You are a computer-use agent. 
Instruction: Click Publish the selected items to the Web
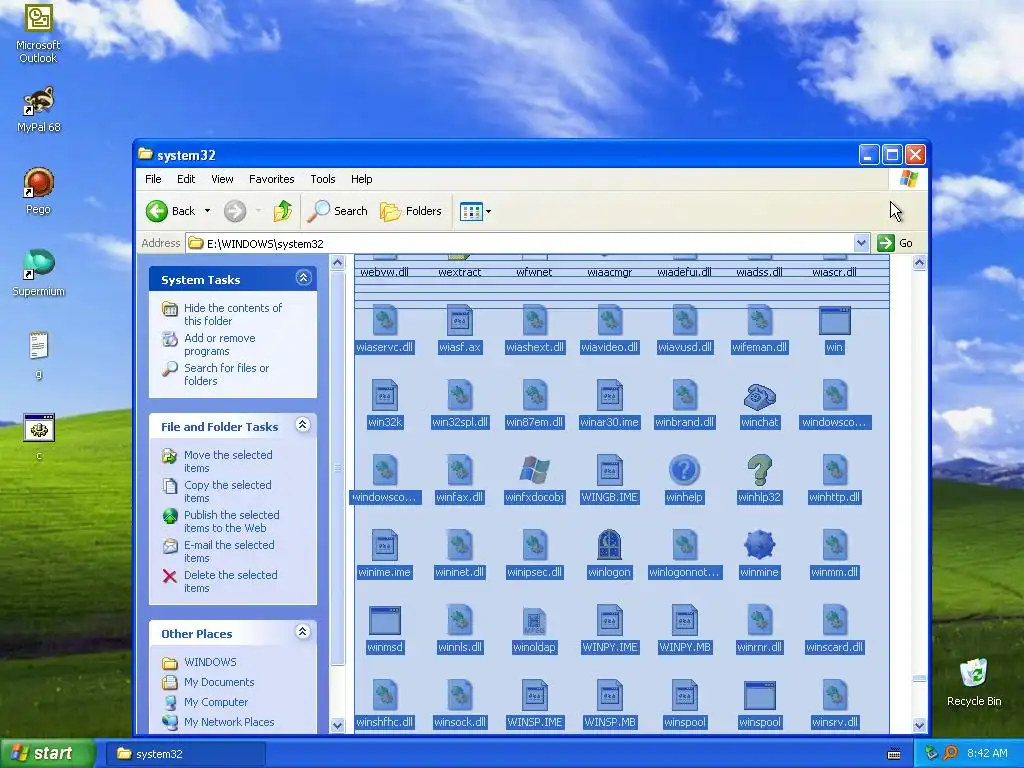click(x=231, y=521)
